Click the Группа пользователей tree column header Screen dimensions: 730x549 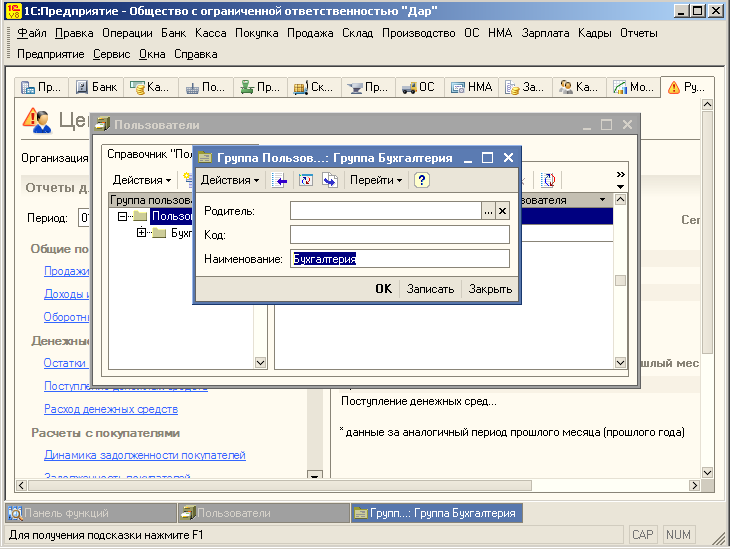point(151,200)
